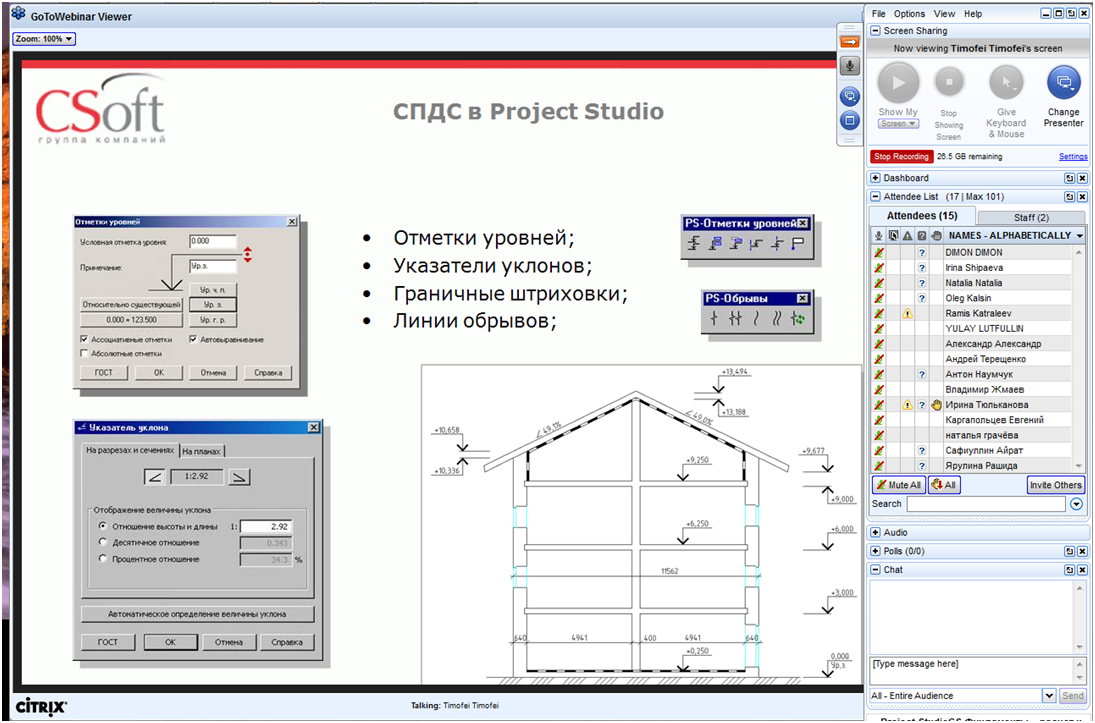
Task: Select the Десятичное отношение radio button
Action: click(x=103, y=542)
